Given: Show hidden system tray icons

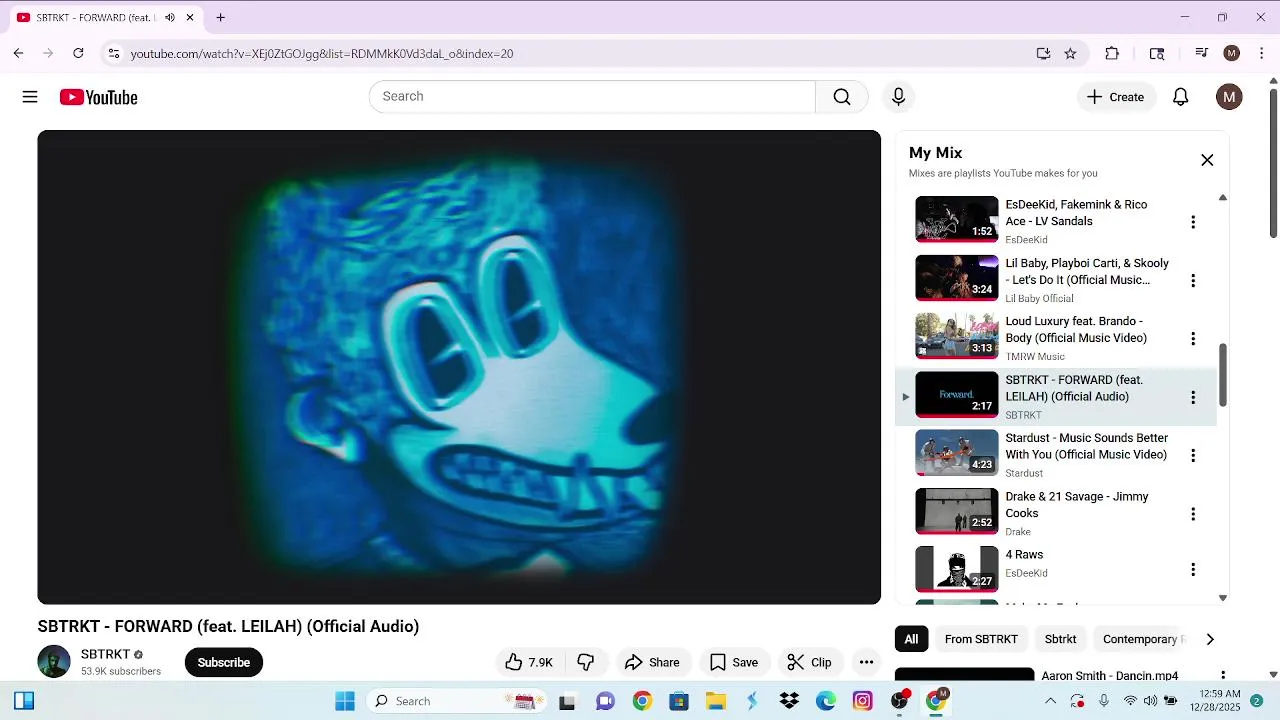Looking at the screenshot, I should coord(1050,701).
